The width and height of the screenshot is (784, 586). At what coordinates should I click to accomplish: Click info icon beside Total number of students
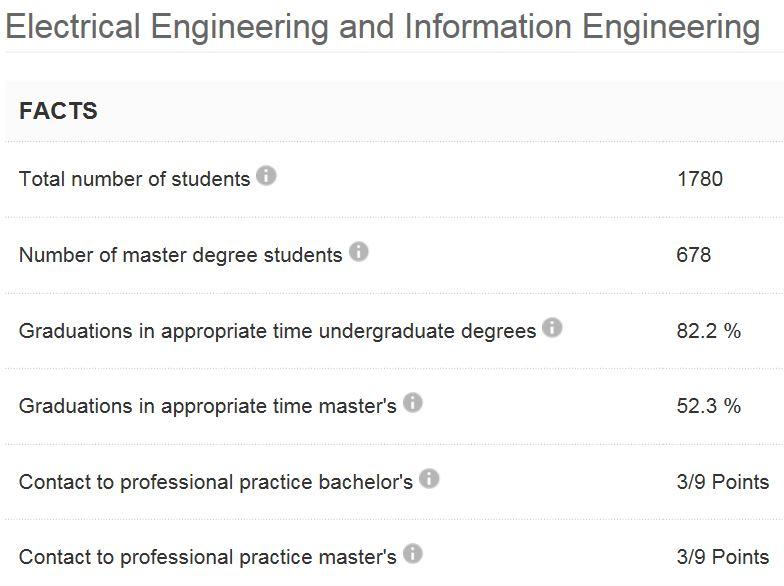tap(266, 176)
